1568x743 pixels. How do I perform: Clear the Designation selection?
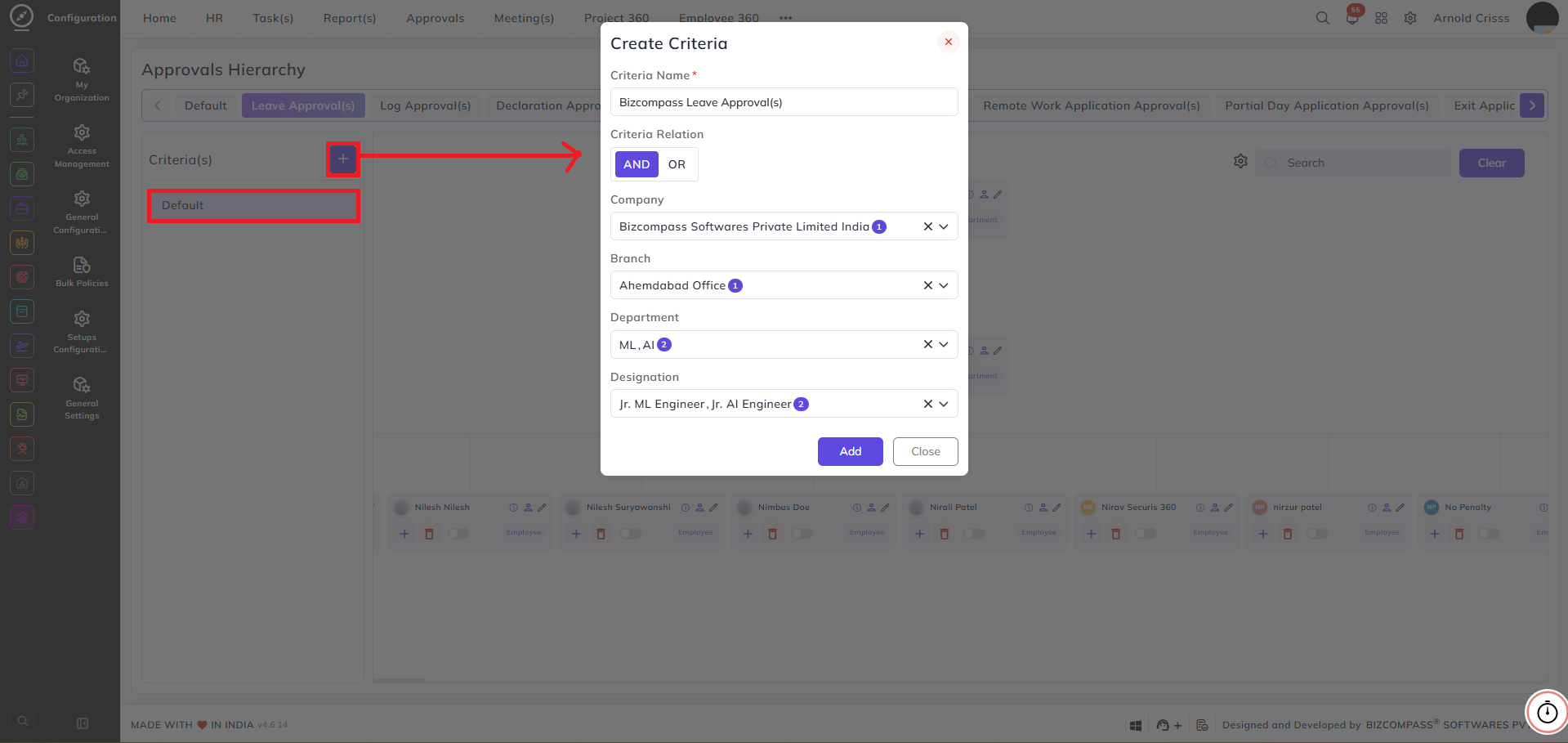pos(927,404)
